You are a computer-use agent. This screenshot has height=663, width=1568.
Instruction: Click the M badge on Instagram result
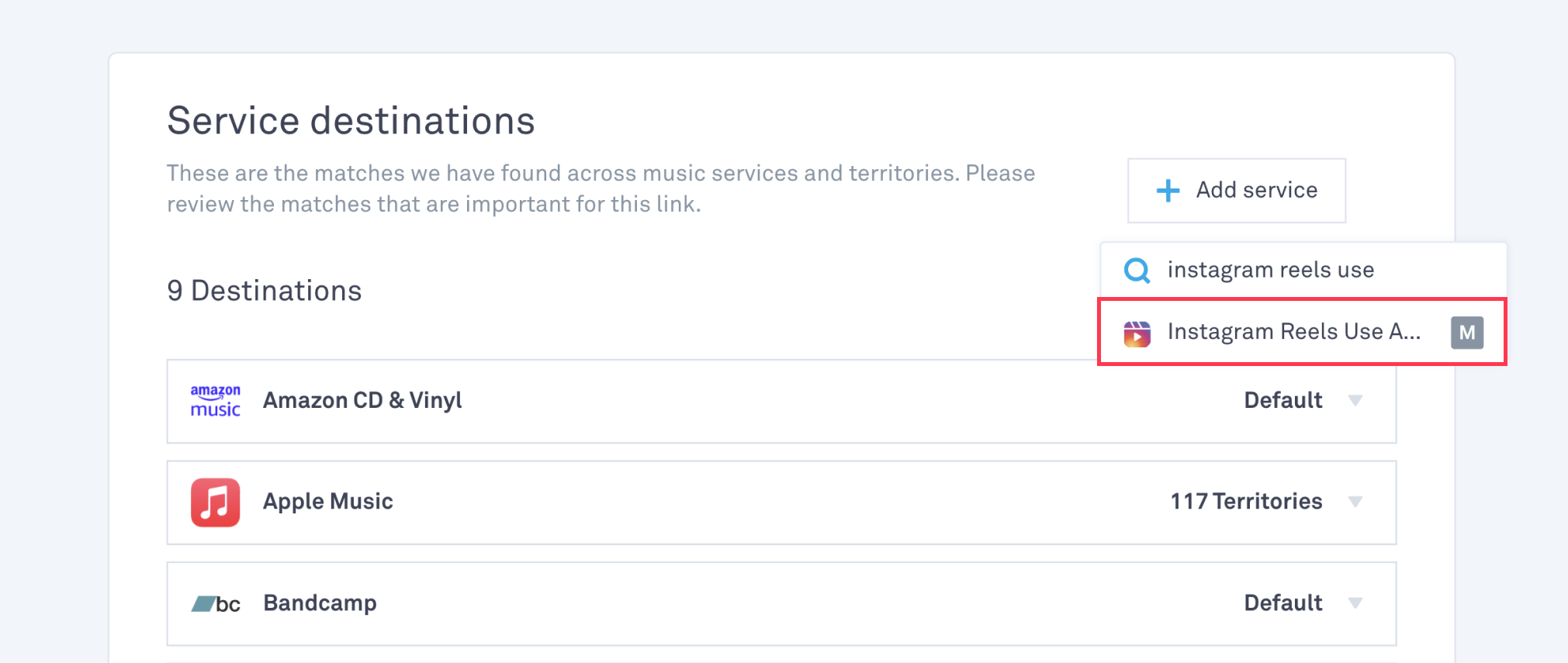point(1466,333)
